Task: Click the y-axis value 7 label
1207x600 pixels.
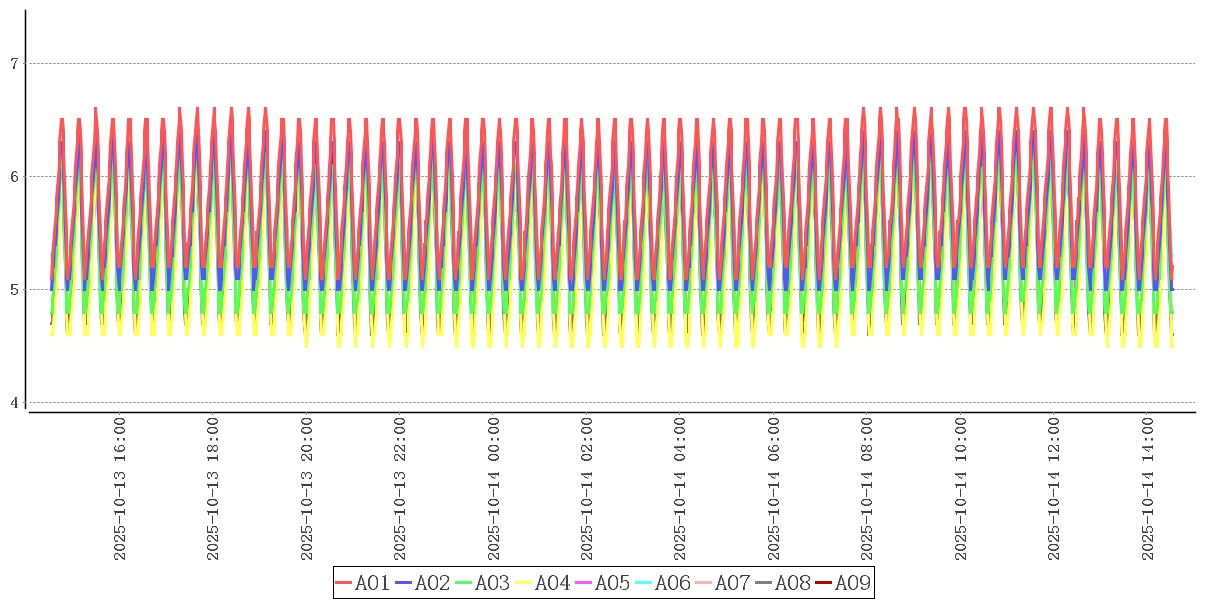Action: point(14,64)
